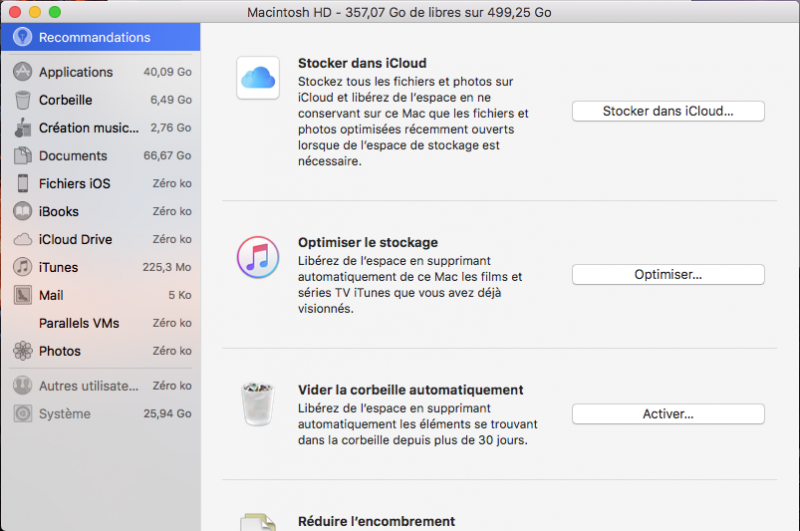Click the Réduire l'encombrement heading
Viewport: 800px width, 531px height.
pyautogui.click(x=377, y=521)
